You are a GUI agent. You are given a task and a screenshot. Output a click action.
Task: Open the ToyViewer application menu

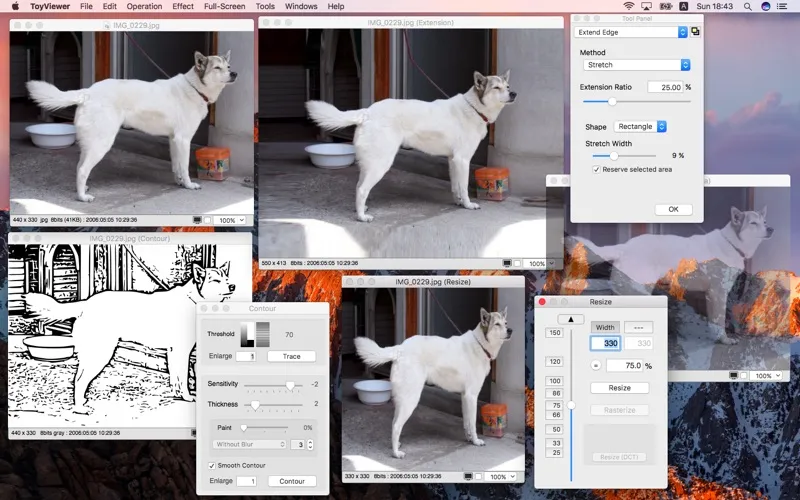(x=50, y=6)
